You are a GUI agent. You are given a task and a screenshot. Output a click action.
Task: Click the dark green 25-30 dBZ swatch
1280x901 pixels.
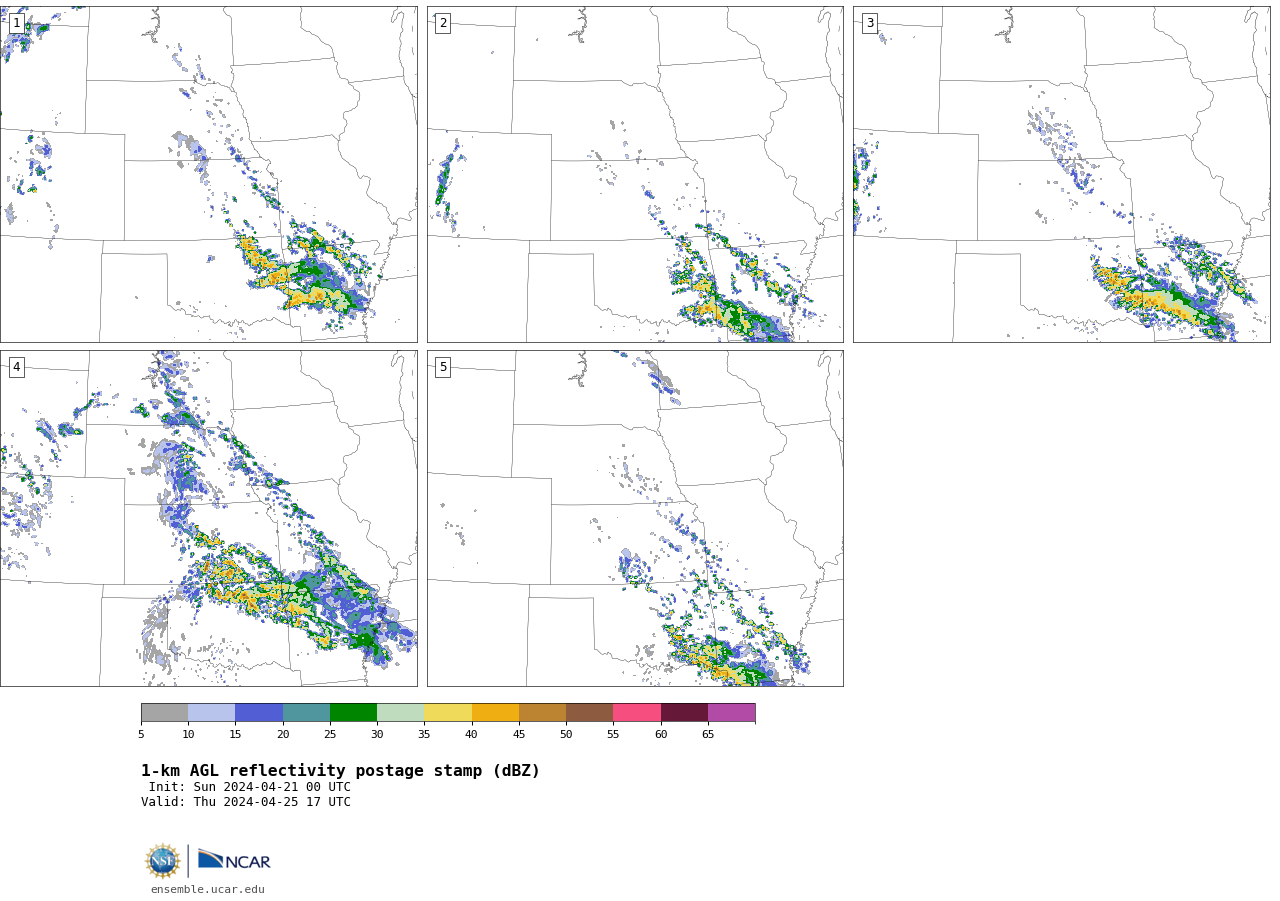point(353,713)
